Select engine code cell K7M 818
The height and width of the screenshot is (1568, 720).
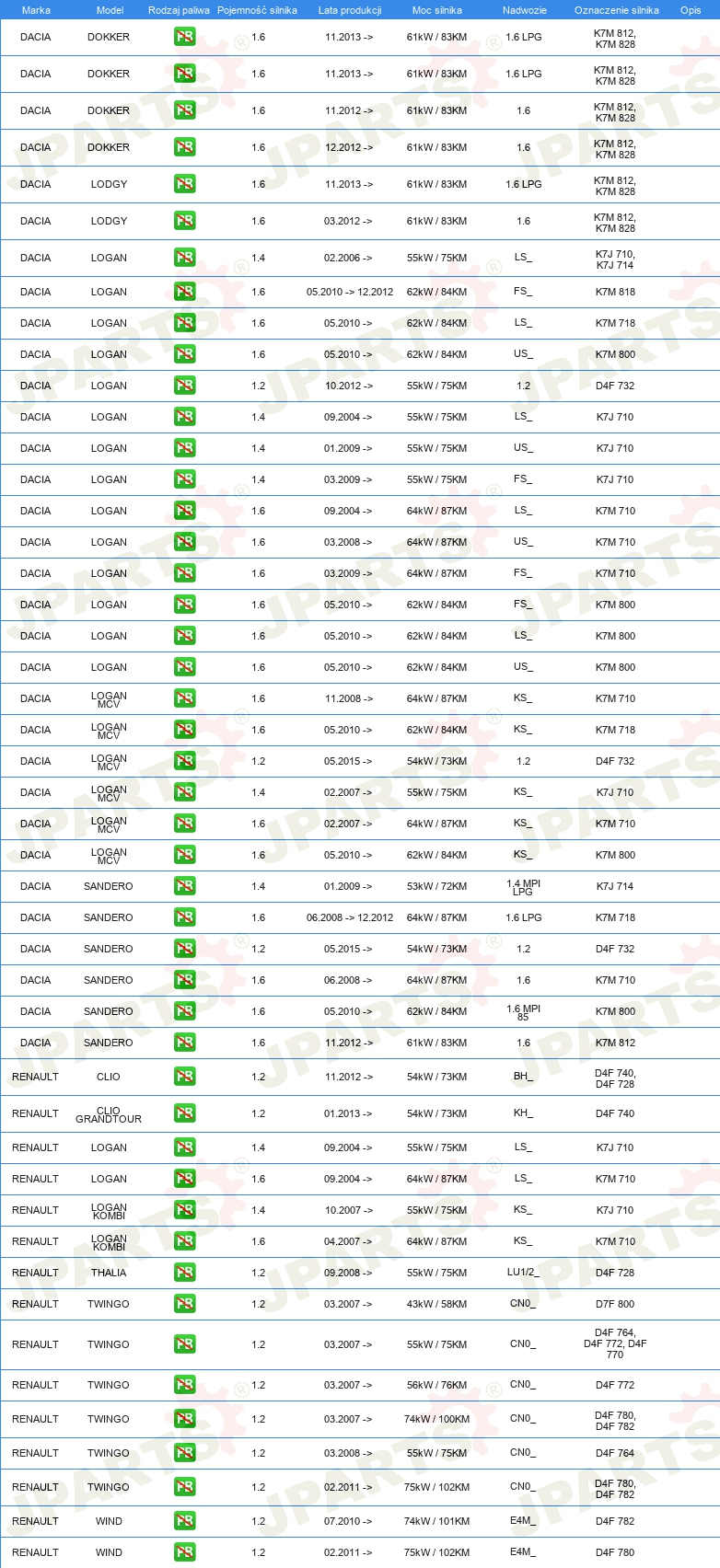(x=615, y=292)
